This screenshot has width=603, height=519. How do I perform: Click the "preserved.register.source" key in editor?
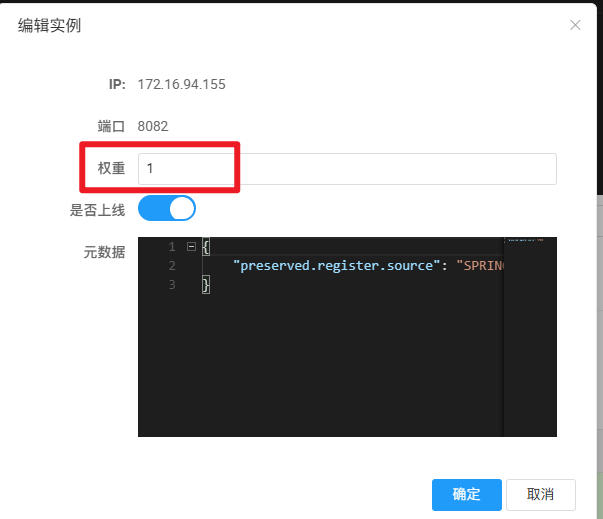[336, 266]
